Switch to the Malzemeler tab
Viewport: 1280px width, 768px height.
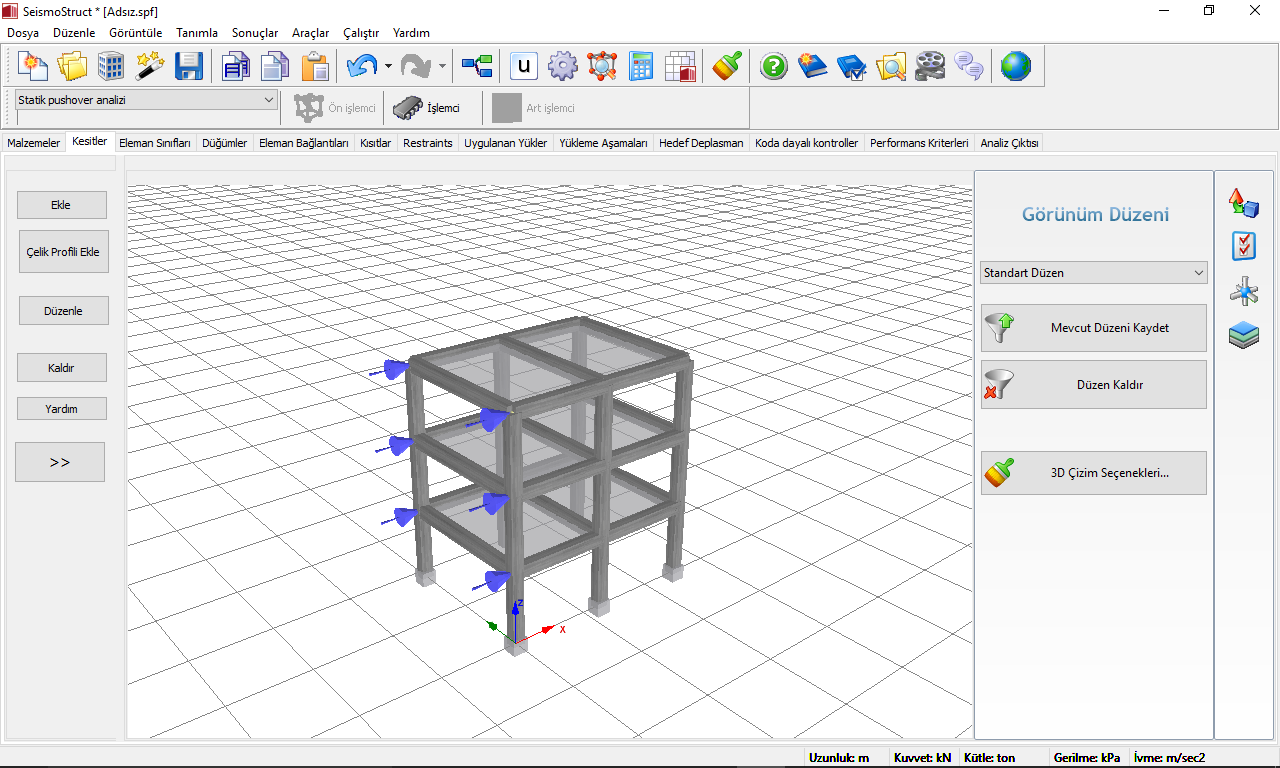pos(34,143)
